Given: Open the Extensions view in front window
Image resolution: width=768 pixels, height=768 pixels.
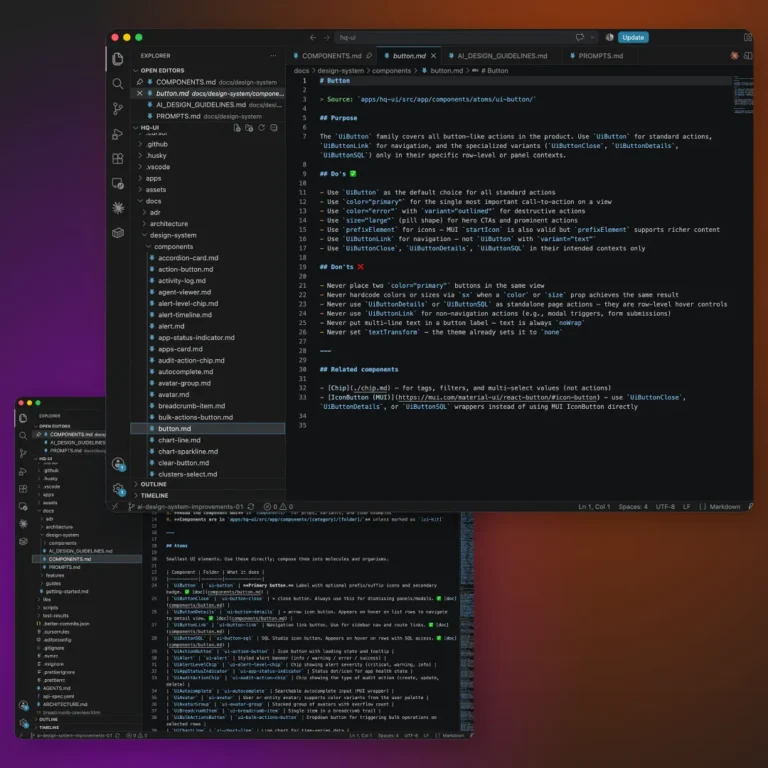Looking at the screenshot, I should [118, 159].
